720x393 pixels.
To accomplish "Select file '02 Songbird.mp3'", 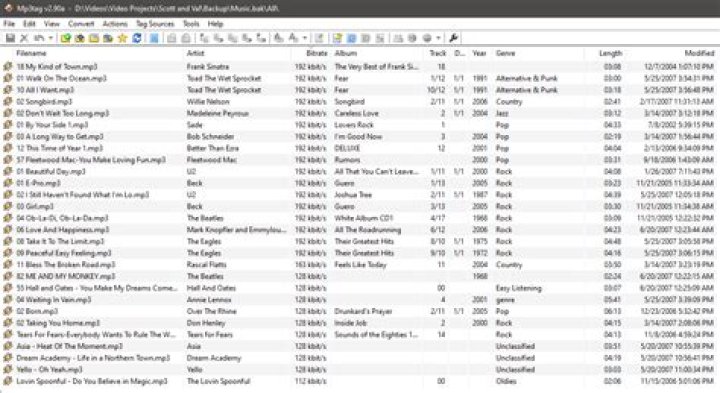I will (44, 101).
